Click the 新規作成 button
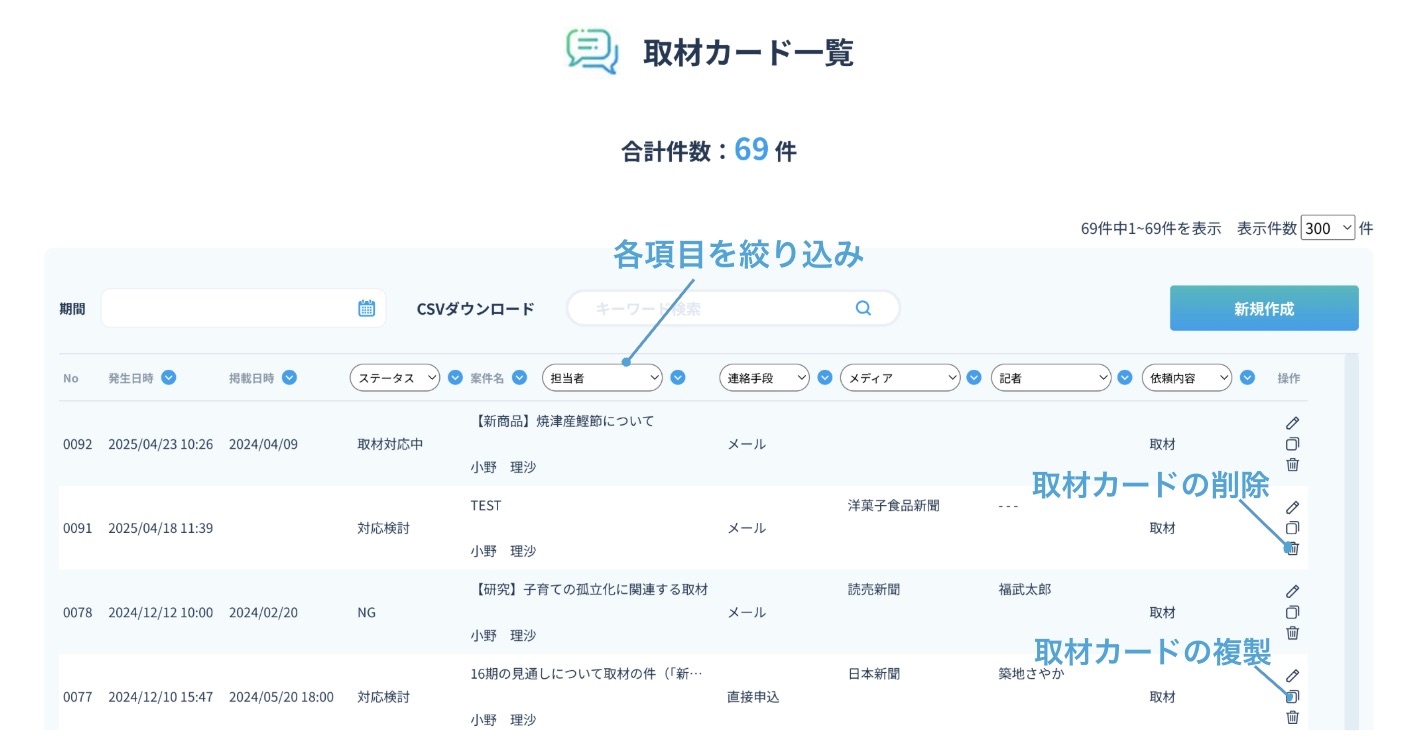Image resolution: width=1424 pixels, height=738 pixels. coord(1263,308)
